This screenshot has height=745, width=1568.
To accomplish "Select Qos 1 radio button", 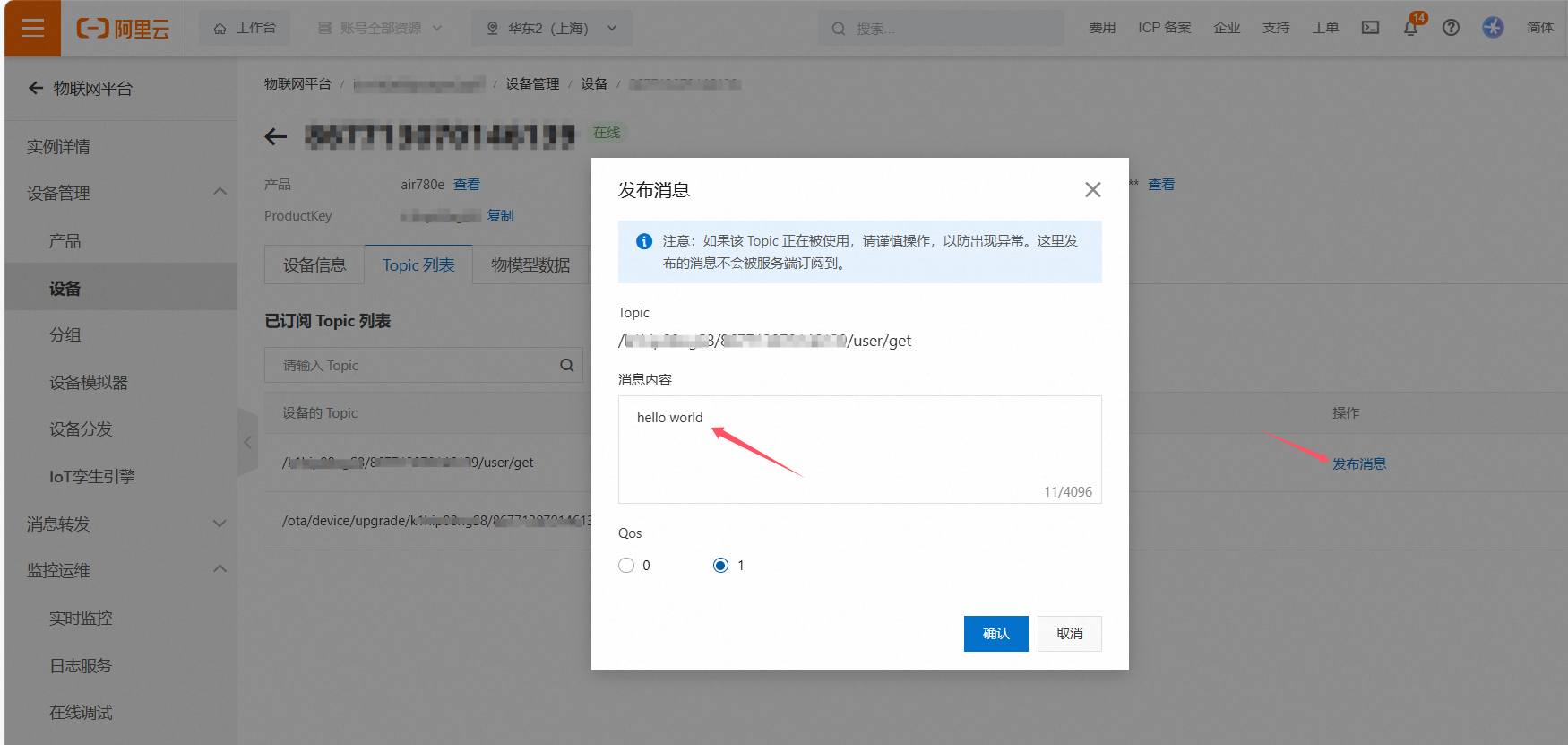I will [x=720, y=565].
